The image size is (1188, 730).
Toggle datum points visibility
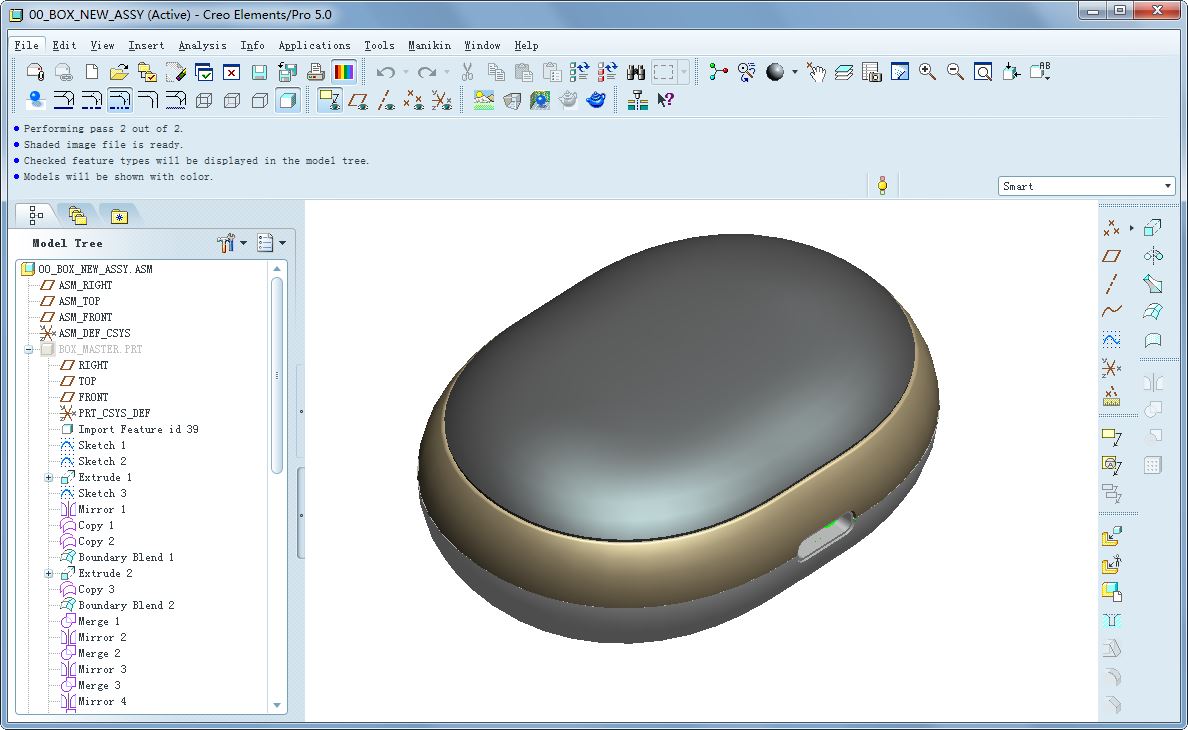pos(414,100)
